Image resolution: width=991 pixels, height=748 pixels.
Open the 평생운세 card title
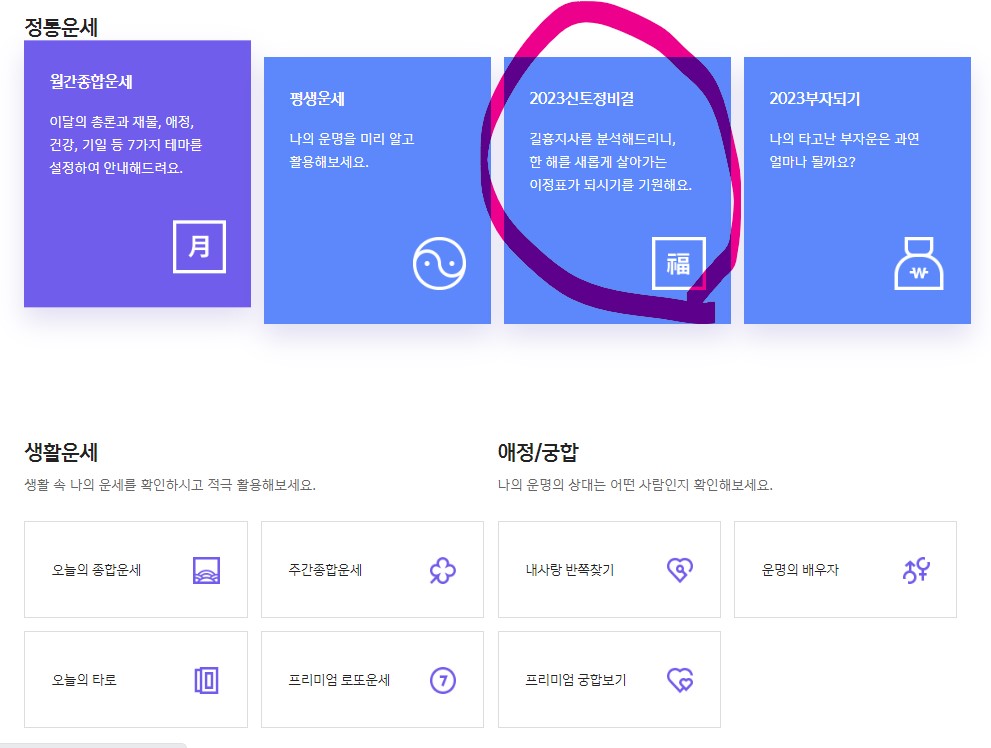[317, 99]
